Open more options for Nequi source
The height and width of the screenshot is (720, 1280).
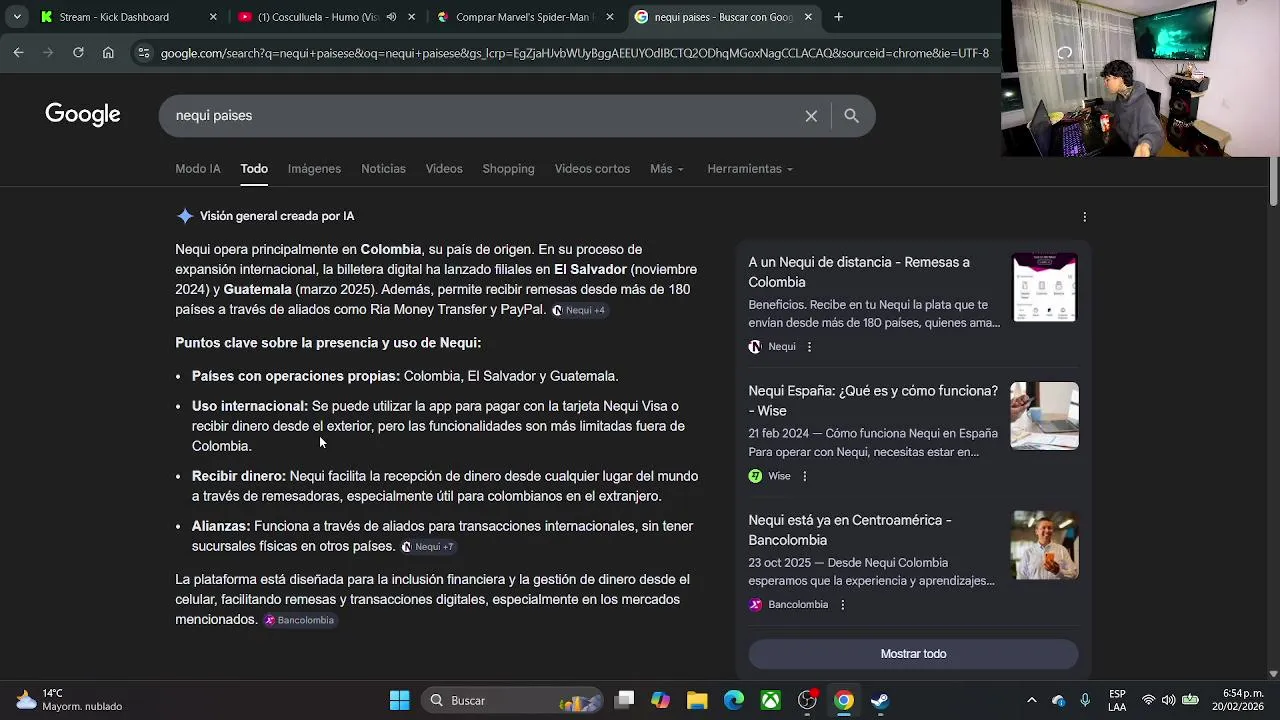(x=809, y=347)
